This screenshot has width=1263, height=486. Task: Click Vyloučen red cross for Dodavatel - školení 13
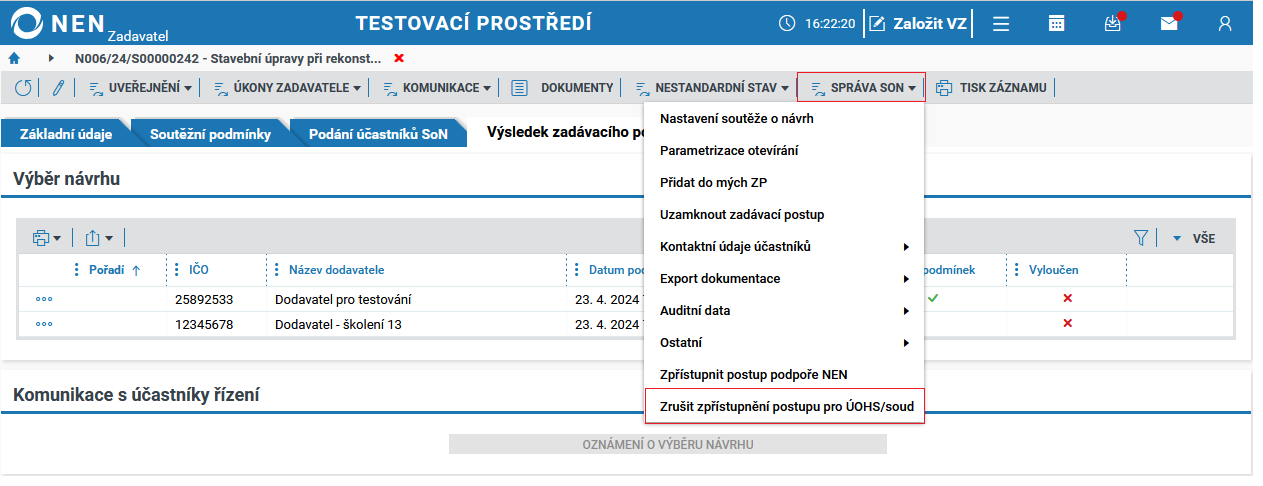point(1067,323)
